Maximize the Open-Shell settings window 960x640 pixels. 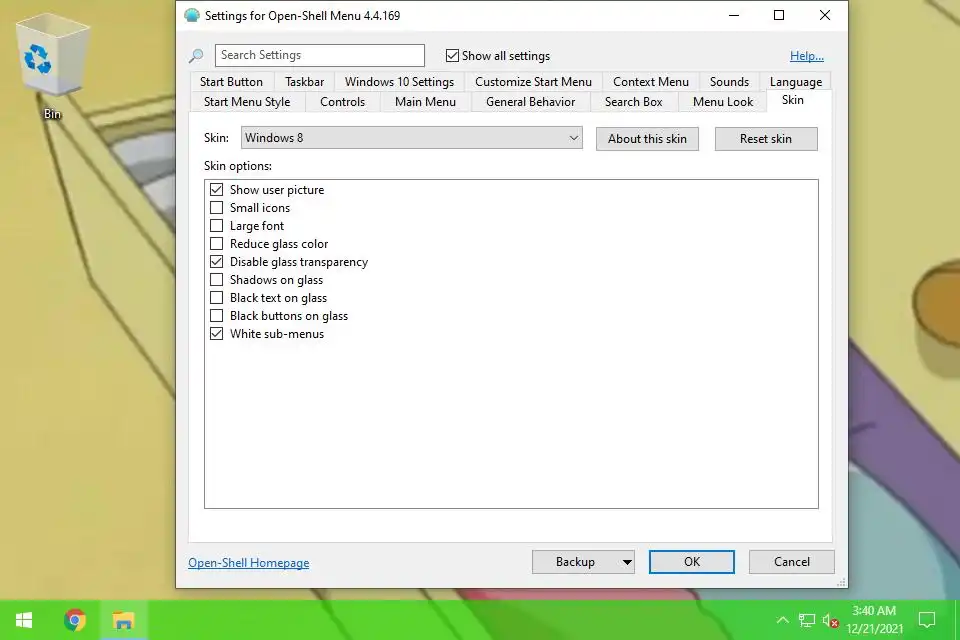tap(779, 15)
